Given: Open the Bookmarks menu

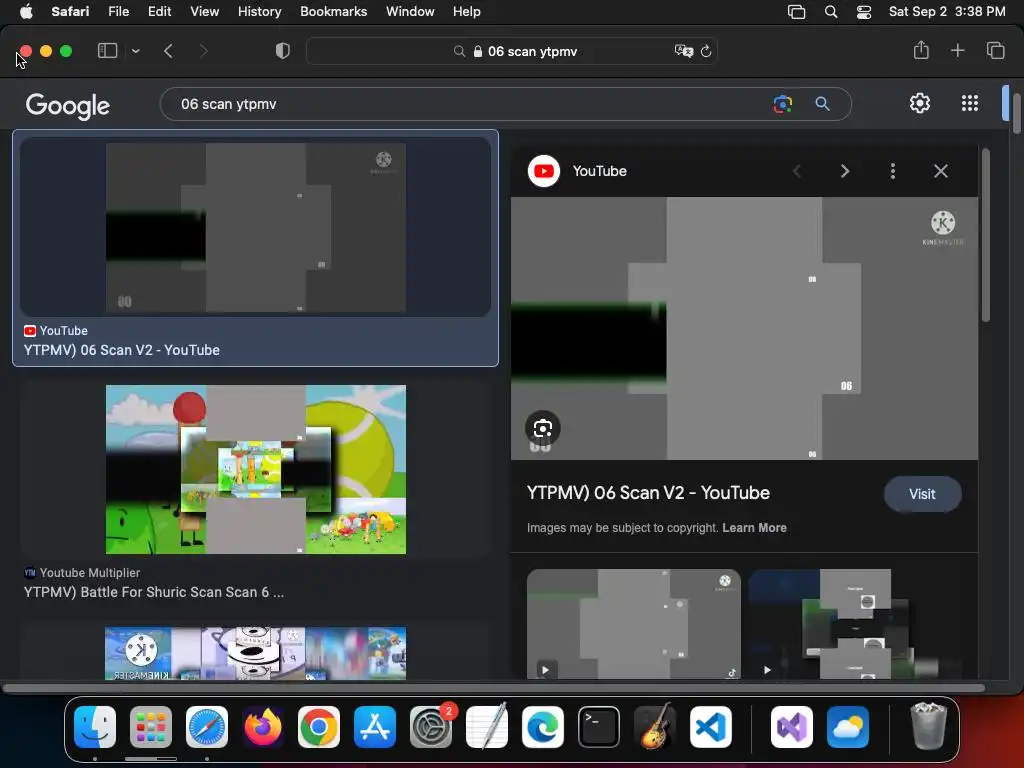Looking at the screenshot, I should pyautogui.click(x=333, y=11).
